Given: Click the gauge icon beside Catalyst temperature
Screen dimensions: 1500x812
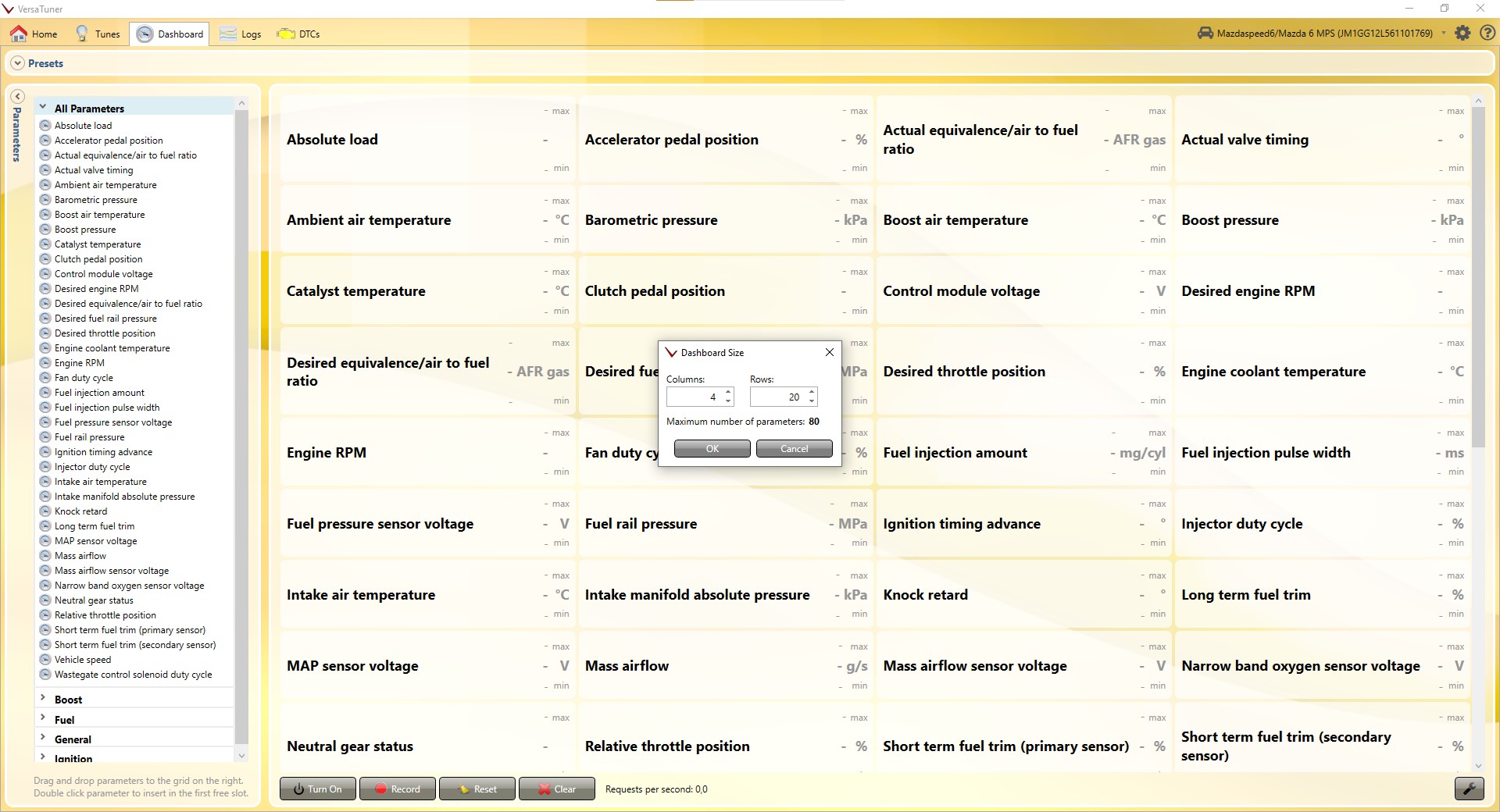Looking at the screenshot, I should click(45, 244).
